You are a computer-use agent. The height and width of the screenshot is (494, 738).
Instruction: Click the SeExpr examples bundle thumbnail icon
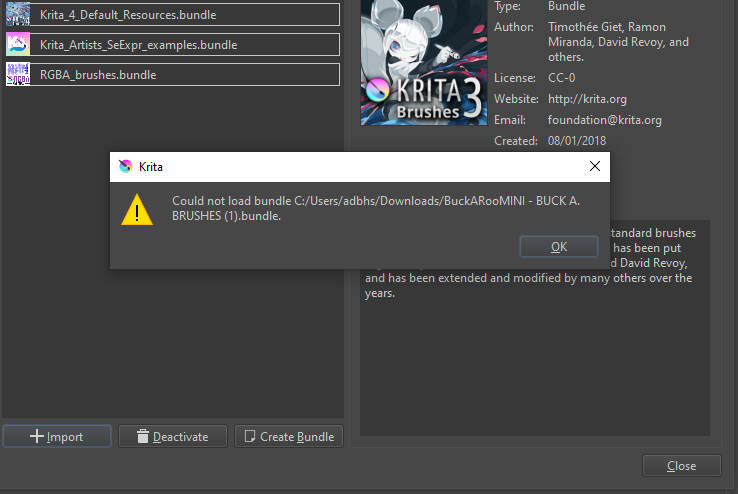18,44
